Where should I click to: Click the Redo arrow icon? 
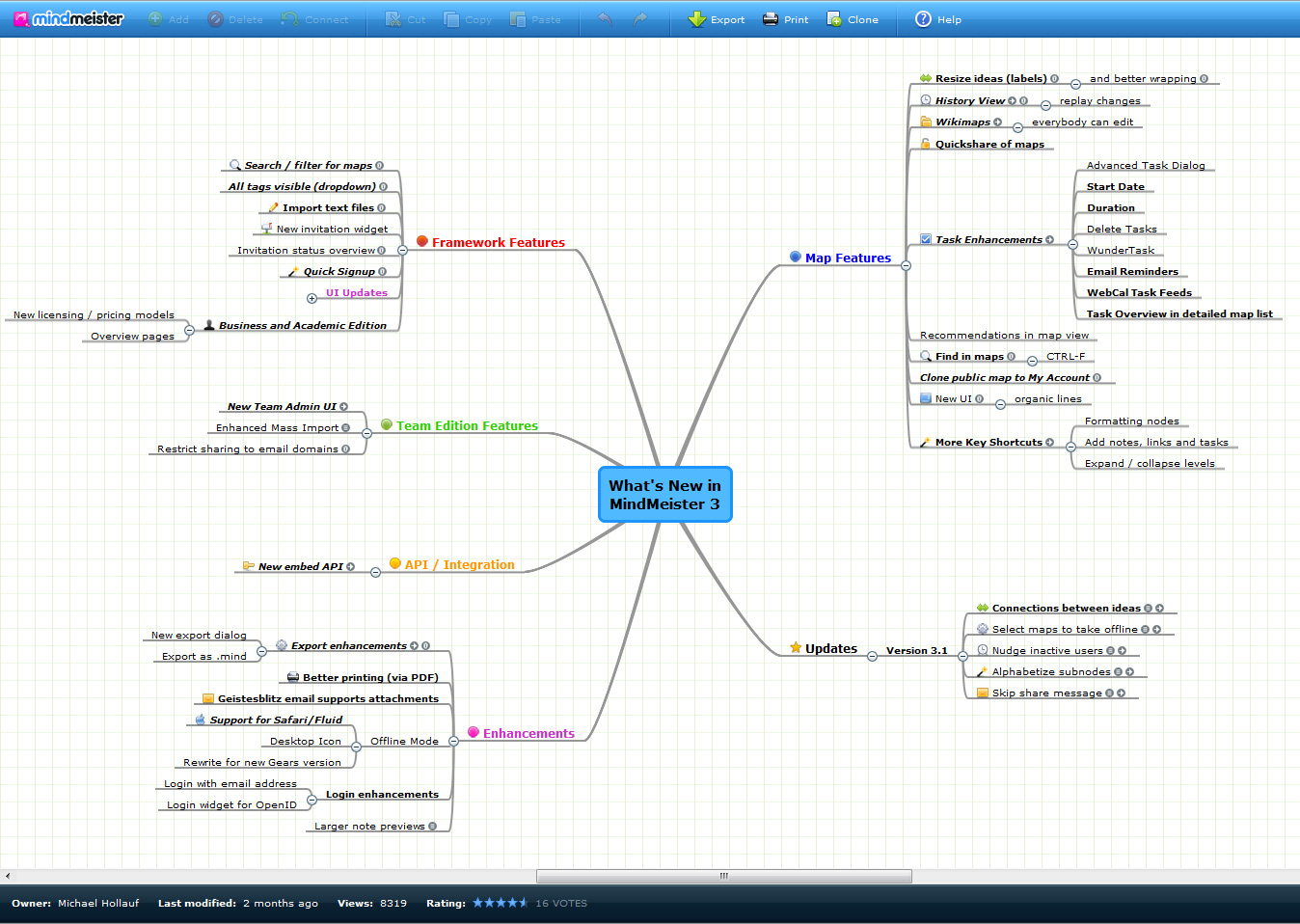pyautogui.click(x=640, y=18)
